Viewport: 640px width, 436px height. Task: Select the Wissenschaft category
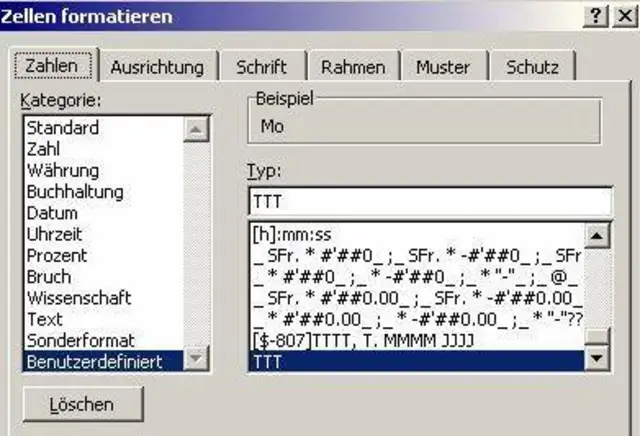(103, 298)
